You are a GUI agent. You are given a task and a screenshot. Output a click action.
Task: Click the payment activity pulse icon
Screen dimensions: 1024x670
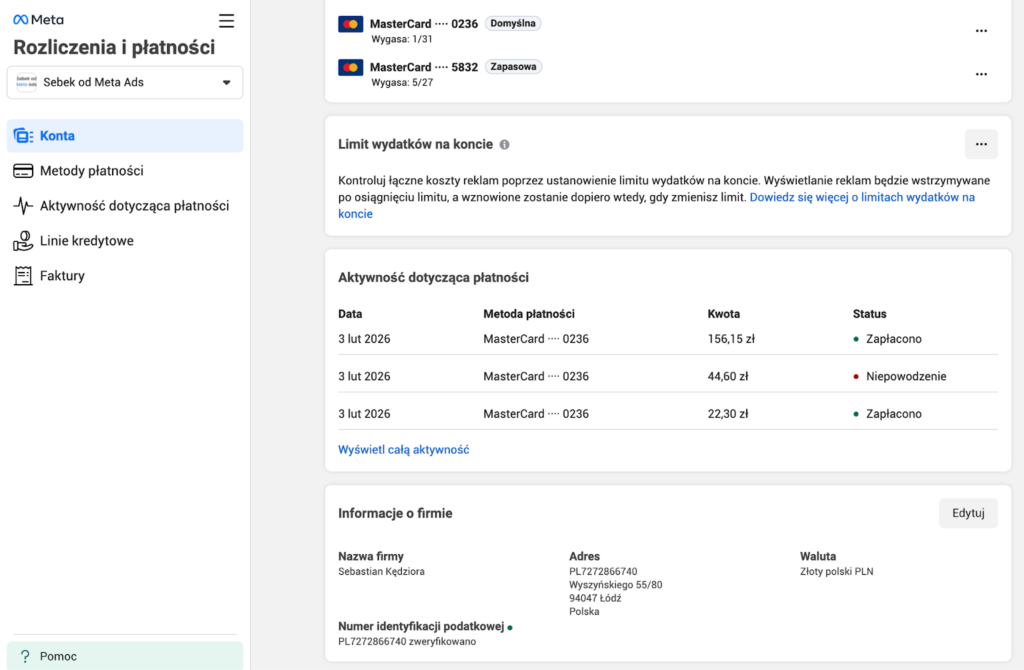tap(23, 206)
